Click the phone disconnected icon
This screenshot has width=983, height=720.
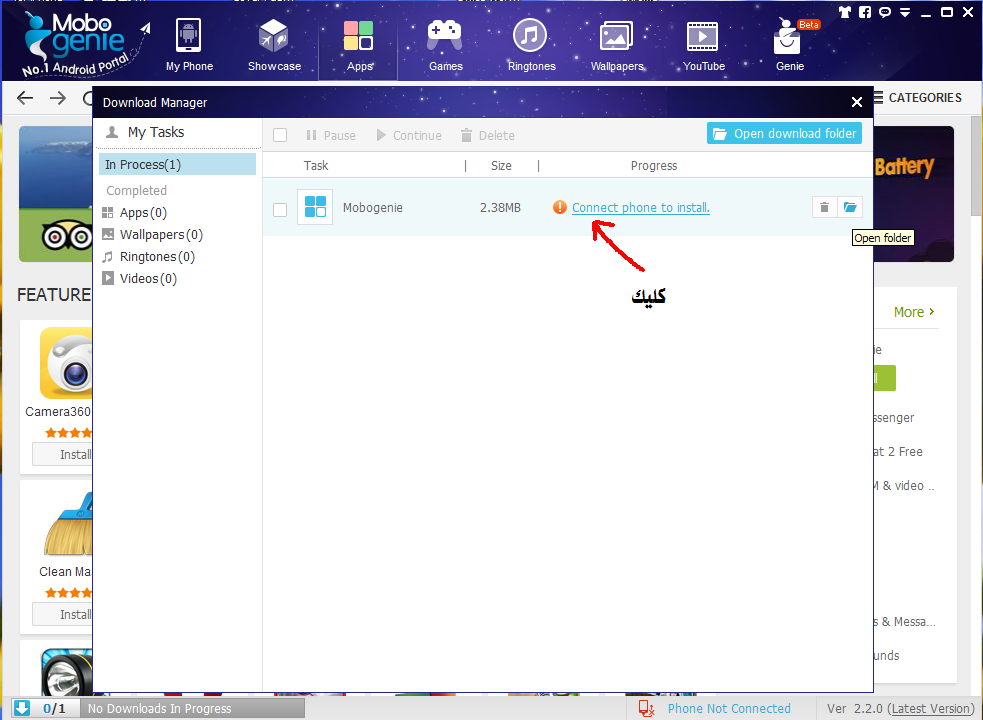(646, 709)
